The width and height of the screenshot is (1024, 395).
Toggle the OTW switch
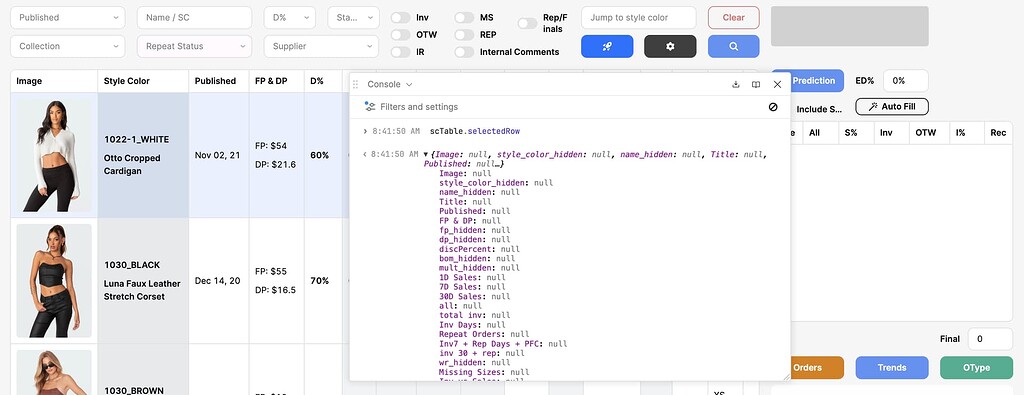[400, 35]
